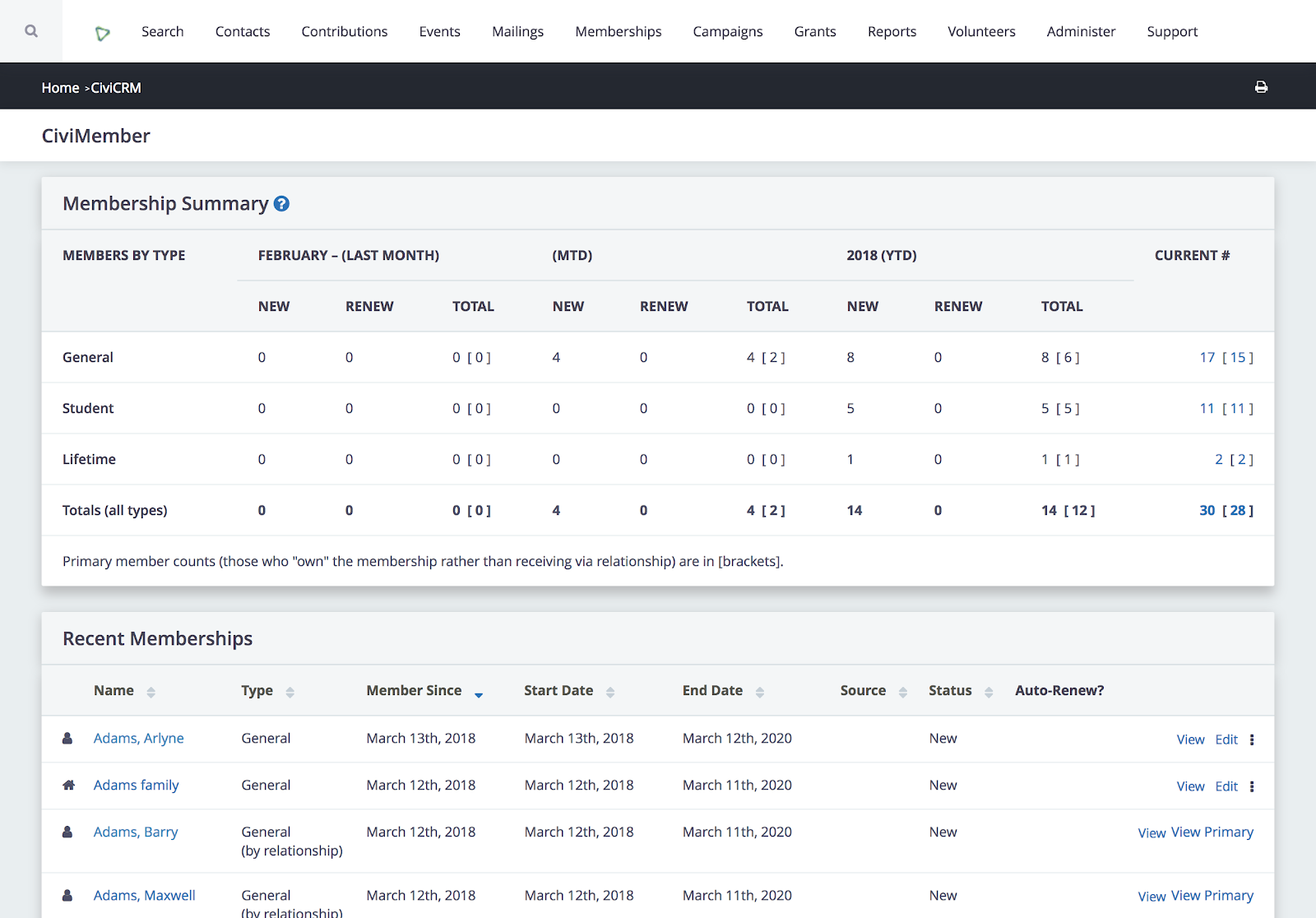Sort memberships by Source column

903,693
